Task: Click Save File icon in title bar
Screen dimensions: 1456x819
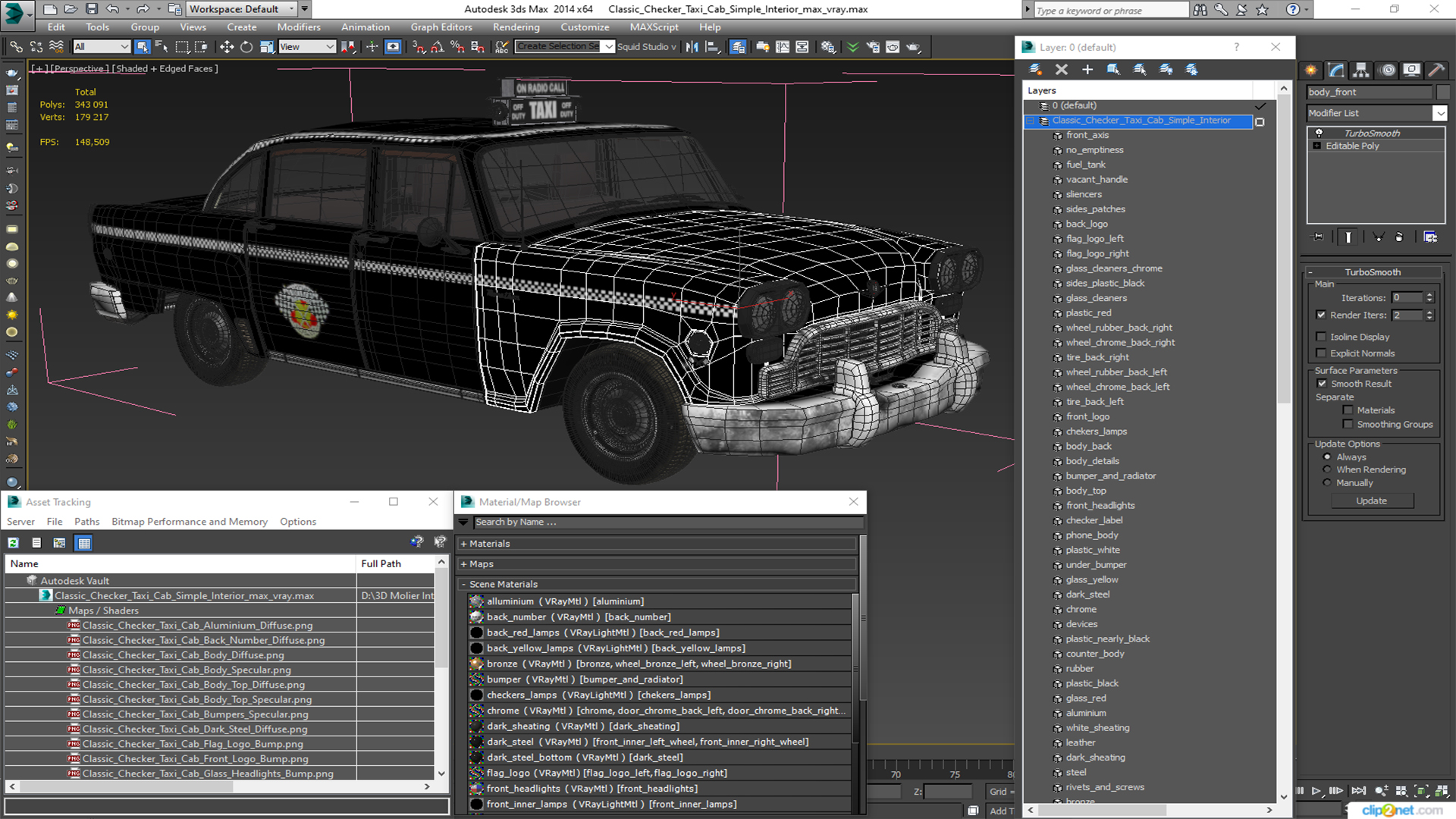Action: pos(91,9)
